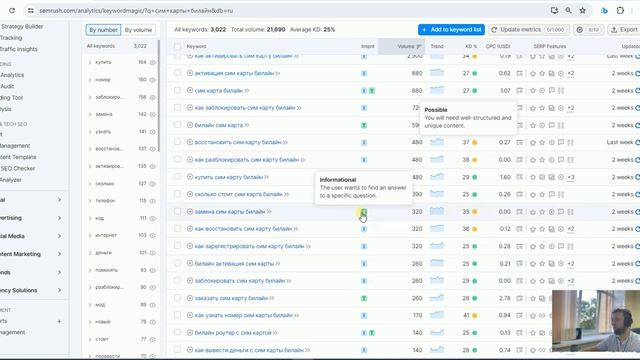Expand the 'купить' keyword group
This screenshot has width=640, height=360.
[x=90, y=62]
